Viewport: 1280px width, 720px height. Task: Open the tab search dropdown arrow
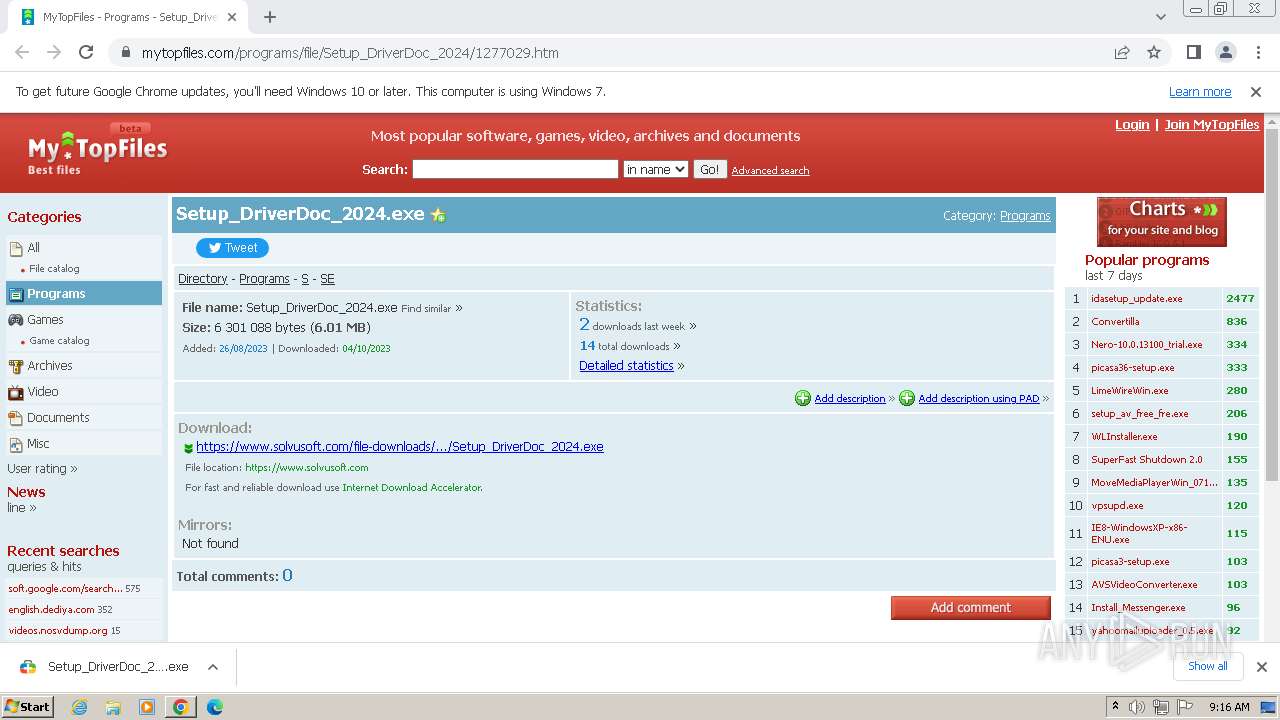[x=1160, y=17]
